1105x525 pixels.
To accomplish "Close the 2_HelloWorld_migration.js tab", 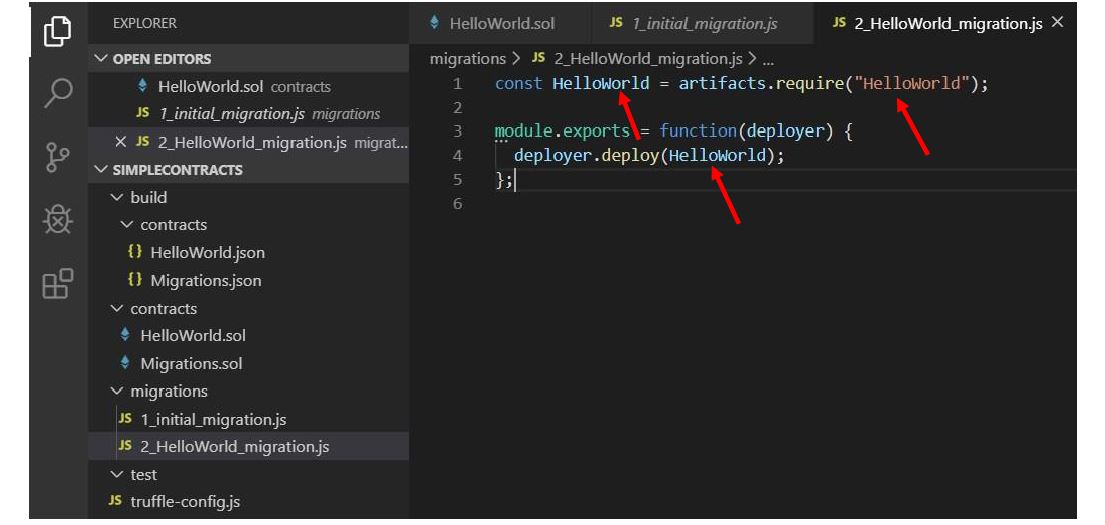I will click(1057, 22).
